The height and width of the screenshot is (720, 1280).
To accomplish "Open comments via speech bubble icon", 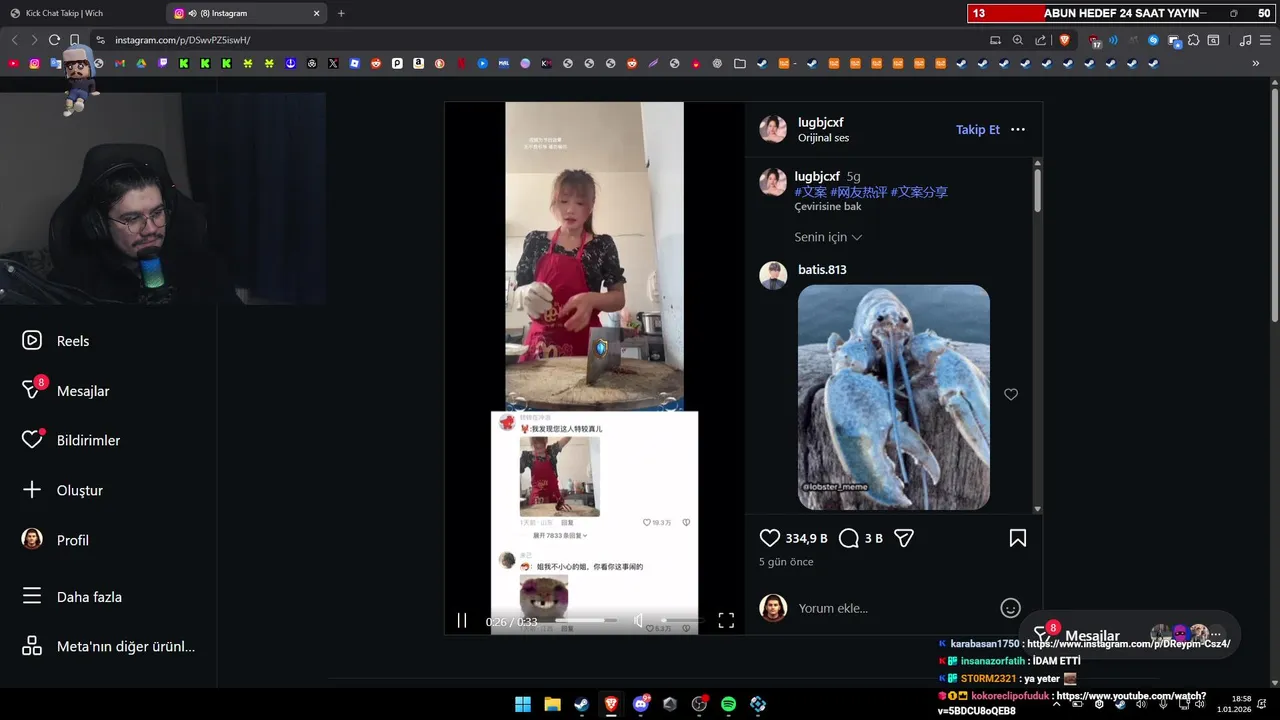I will click(x=849, y=538).
